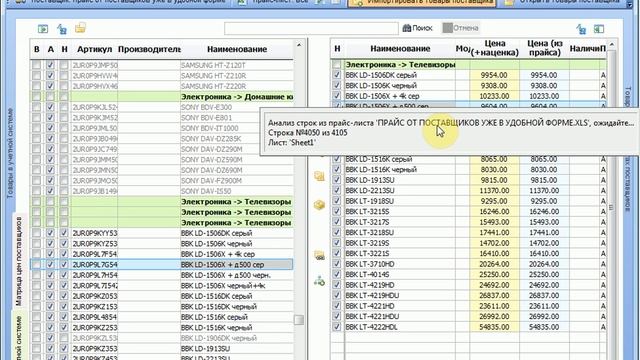
Task: Click the 54835.00 value in Цена (из прайса) column
Action: (x=544, y=327)
